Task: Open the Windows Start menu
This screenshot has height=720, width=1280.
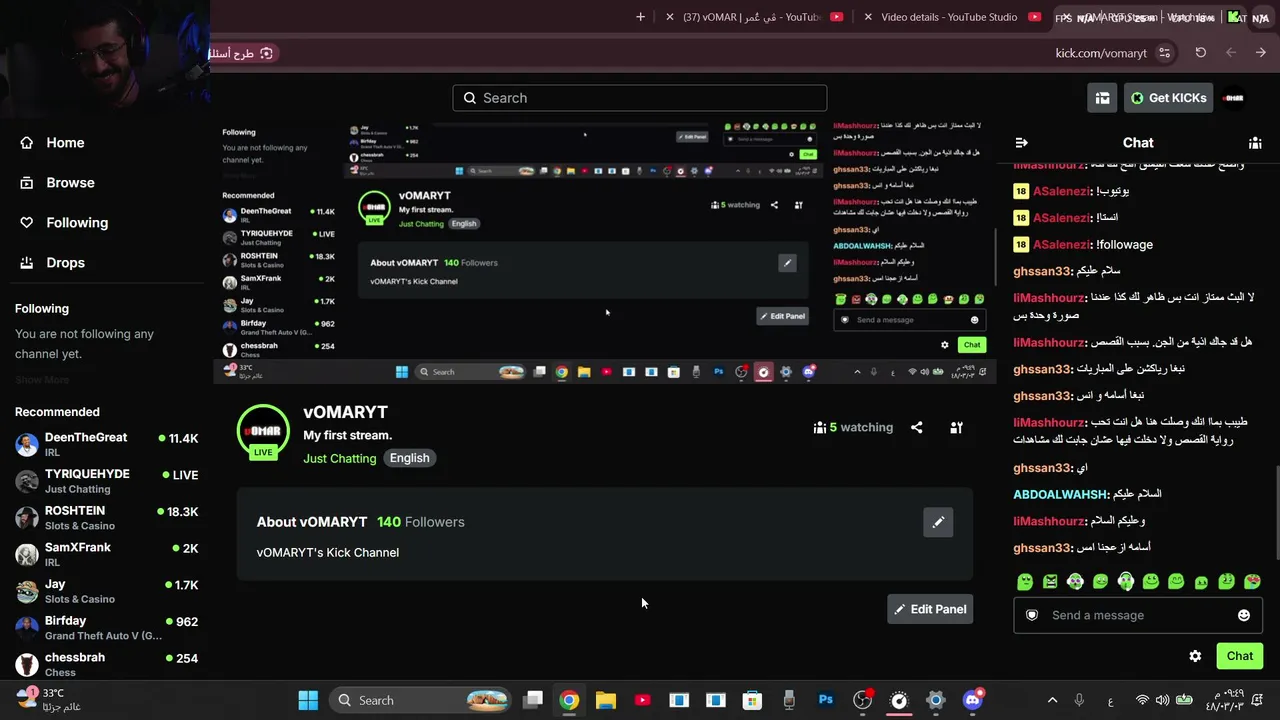Action: [308, 700]
